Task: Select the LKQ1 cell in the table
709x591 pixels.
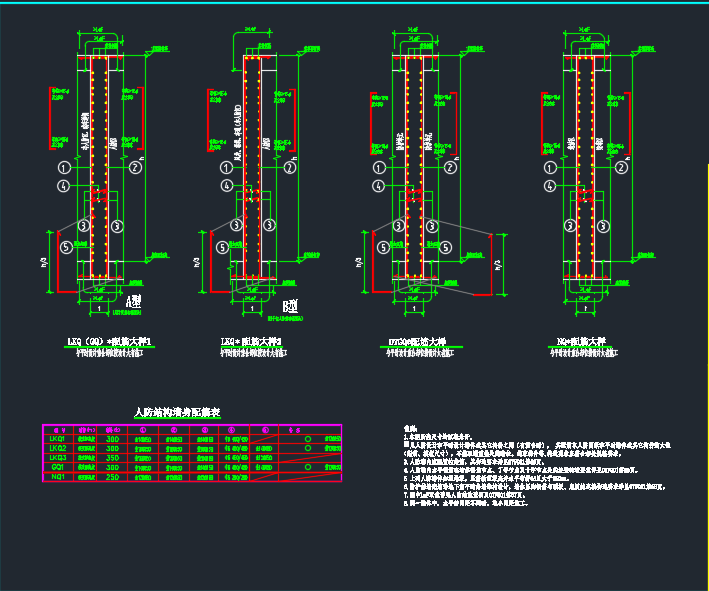Action: point(57,439)
